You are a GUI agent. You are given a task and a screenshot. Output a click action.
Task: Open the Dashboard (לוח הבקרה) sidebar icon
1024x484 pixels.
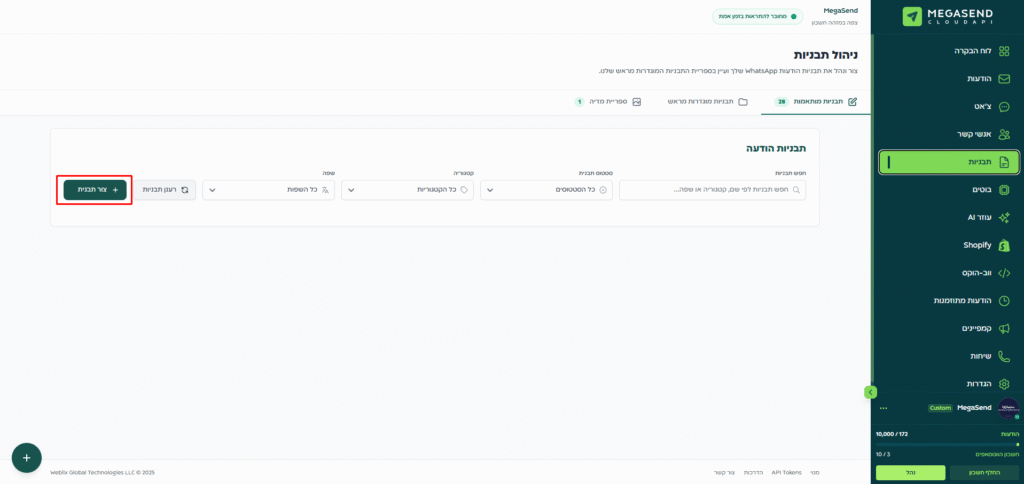[x=1004, y=50]
